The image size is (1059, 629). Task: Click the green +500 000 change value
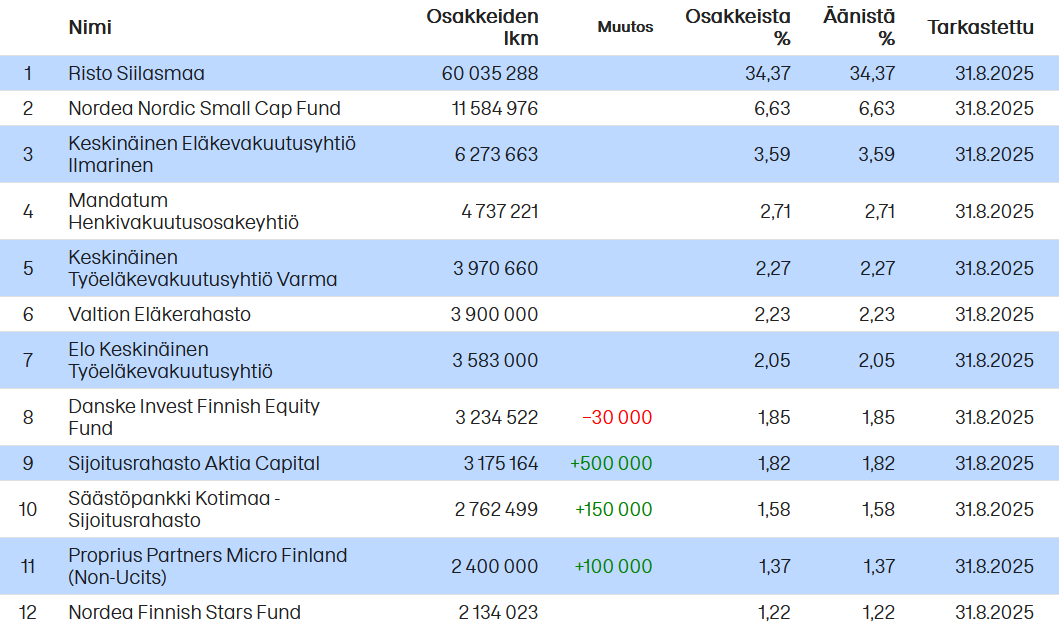[x=611, y=463]
